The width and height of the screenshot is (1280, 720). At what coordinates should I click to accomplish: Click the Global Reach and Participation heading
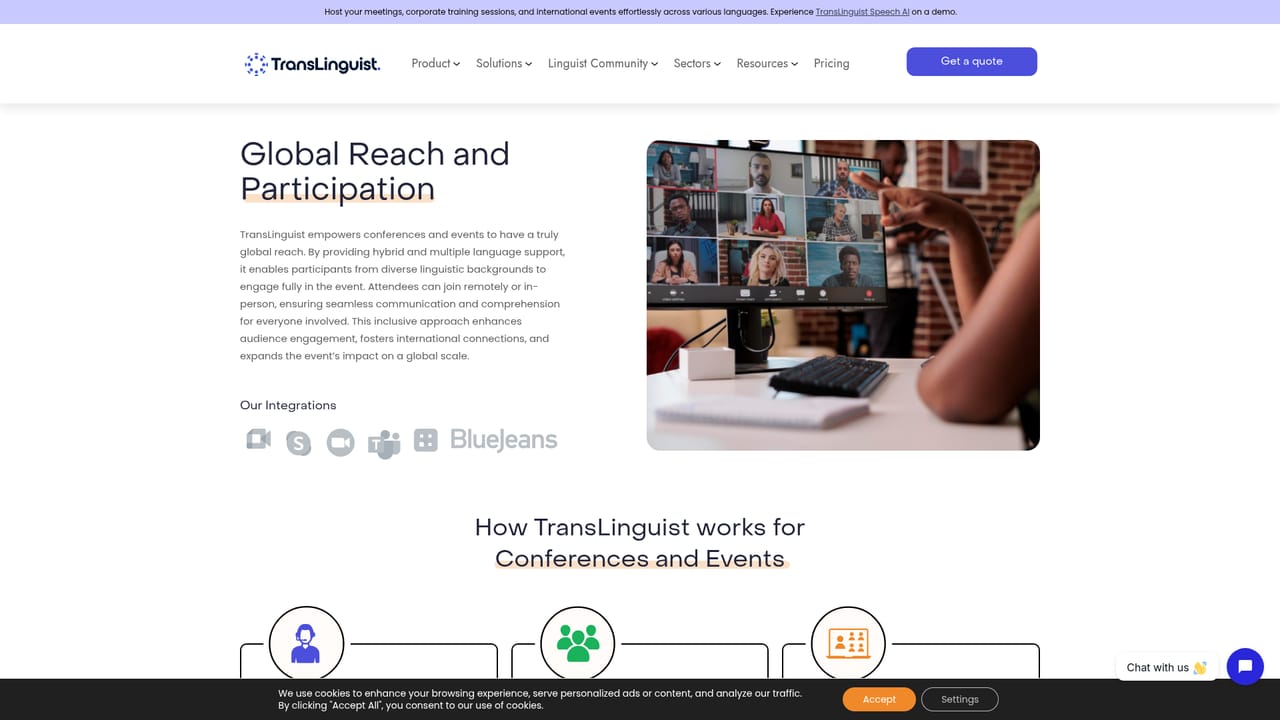pos(375,171)
